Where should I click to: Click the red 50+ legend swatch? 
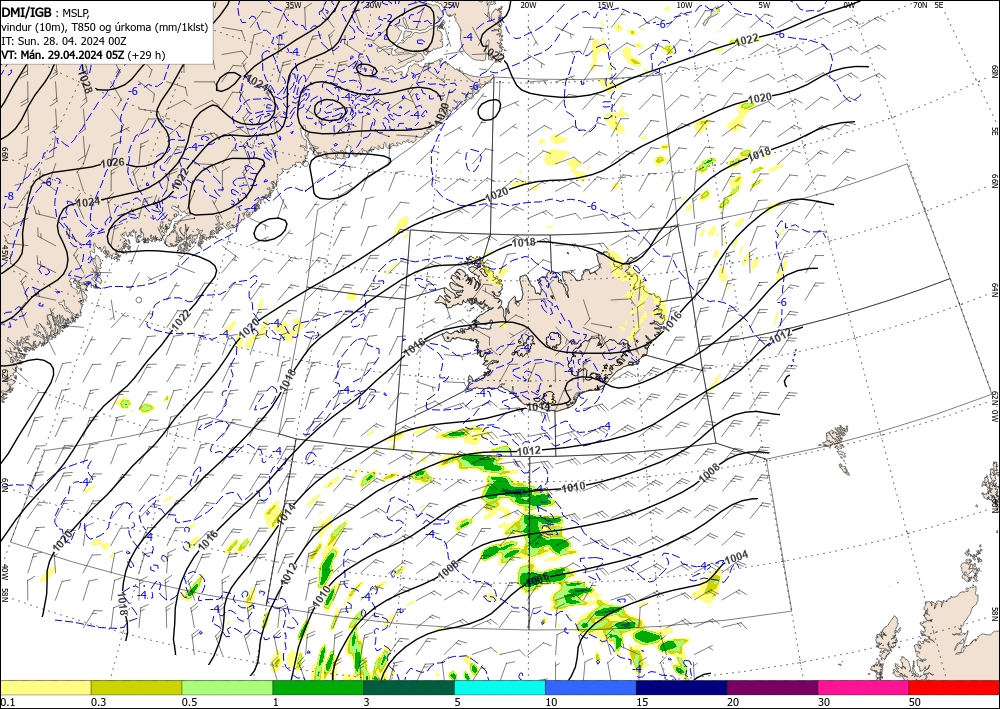(x=954, y=687)
